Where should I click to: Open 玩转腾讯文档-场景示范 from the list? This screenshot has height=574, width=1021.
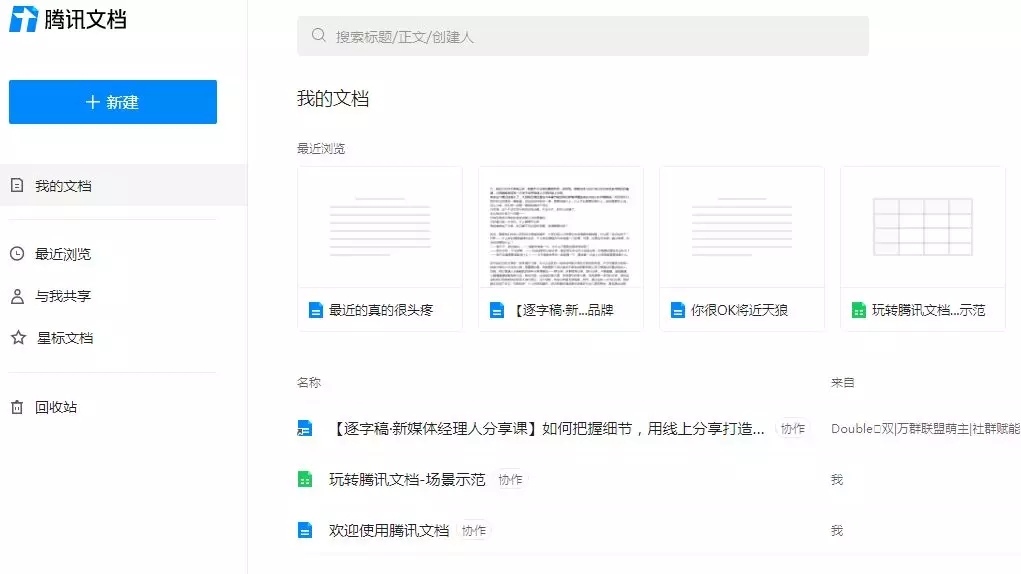click(x=407, y=480)
